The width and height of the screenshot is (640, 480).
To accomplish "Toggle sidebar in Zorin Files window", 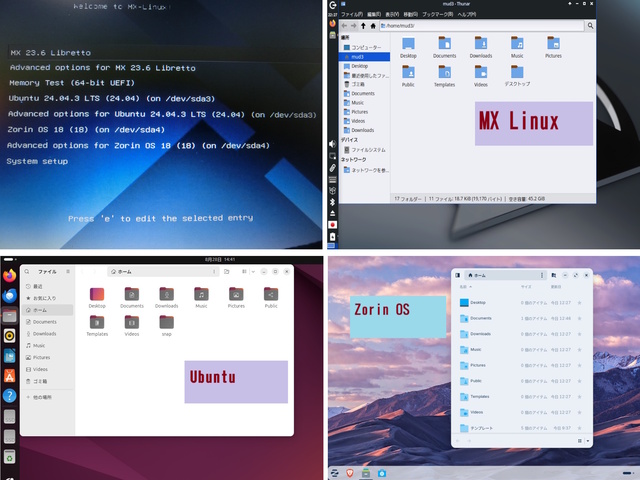I will tap(458, 276).
